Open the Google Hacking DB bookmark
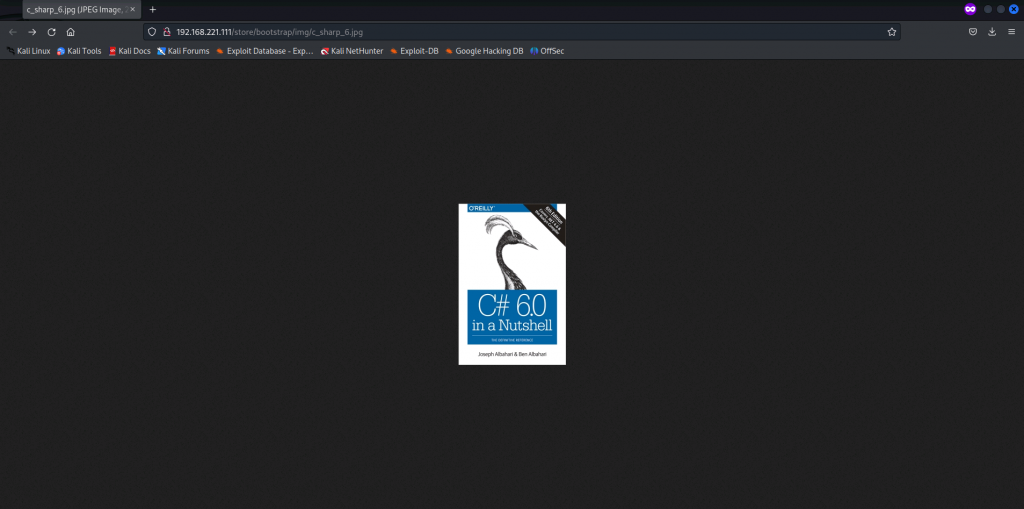The image size is (1024, 509). [484, 51]
